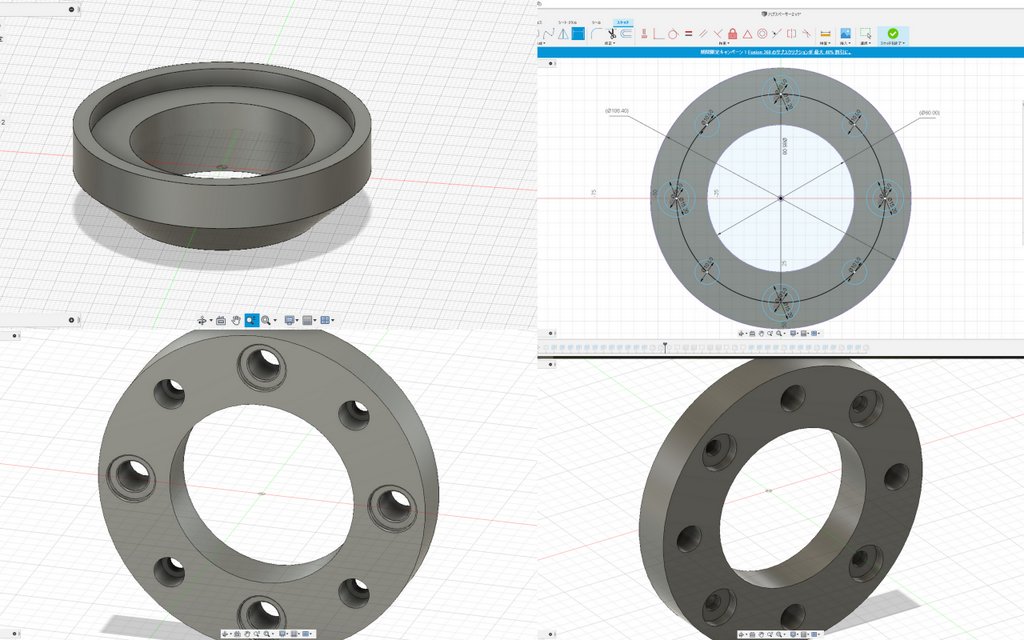Toggle highlighted zoom tool in cup model view

coord(252,320)
